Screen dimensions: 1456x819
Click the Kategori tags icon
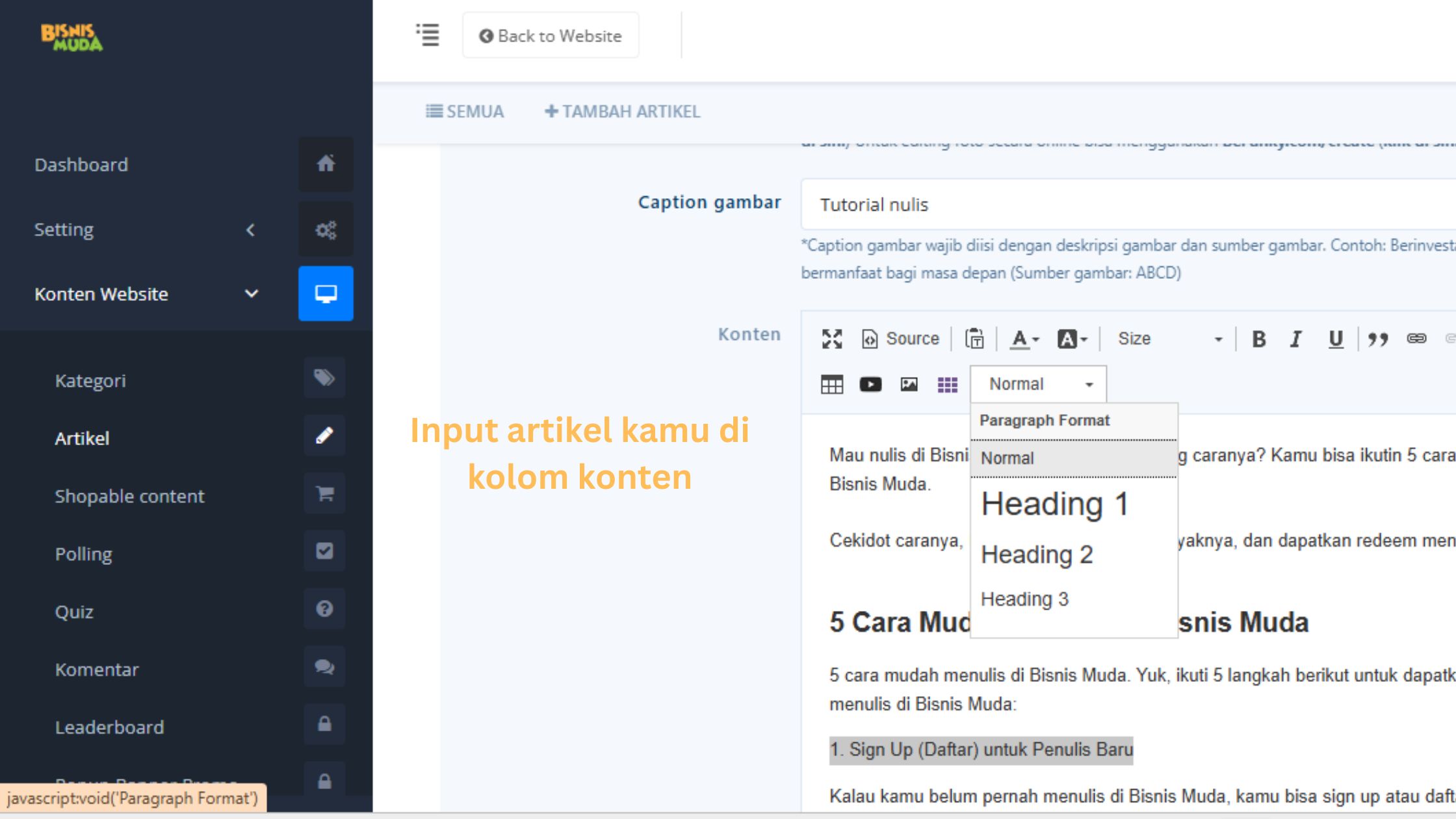pyautogui.click(x=324, y=378)
